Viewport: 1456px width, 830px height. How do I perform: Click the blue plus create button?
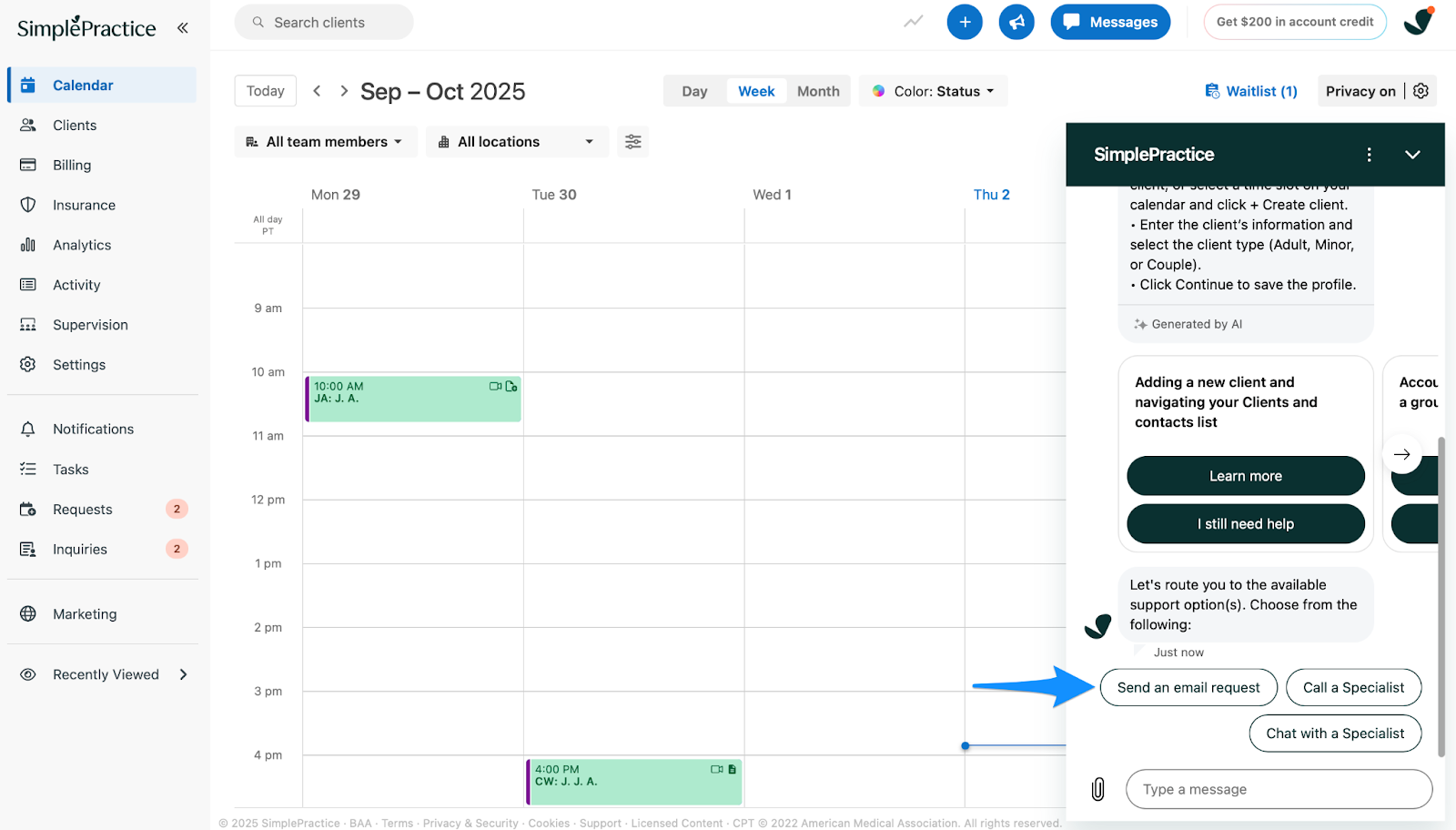[x=965, y=22]
